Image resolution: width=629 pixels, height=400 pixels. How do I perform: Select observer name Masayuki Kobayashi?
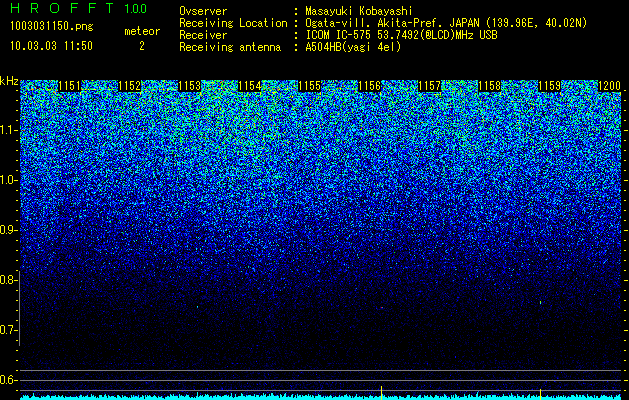359,11
